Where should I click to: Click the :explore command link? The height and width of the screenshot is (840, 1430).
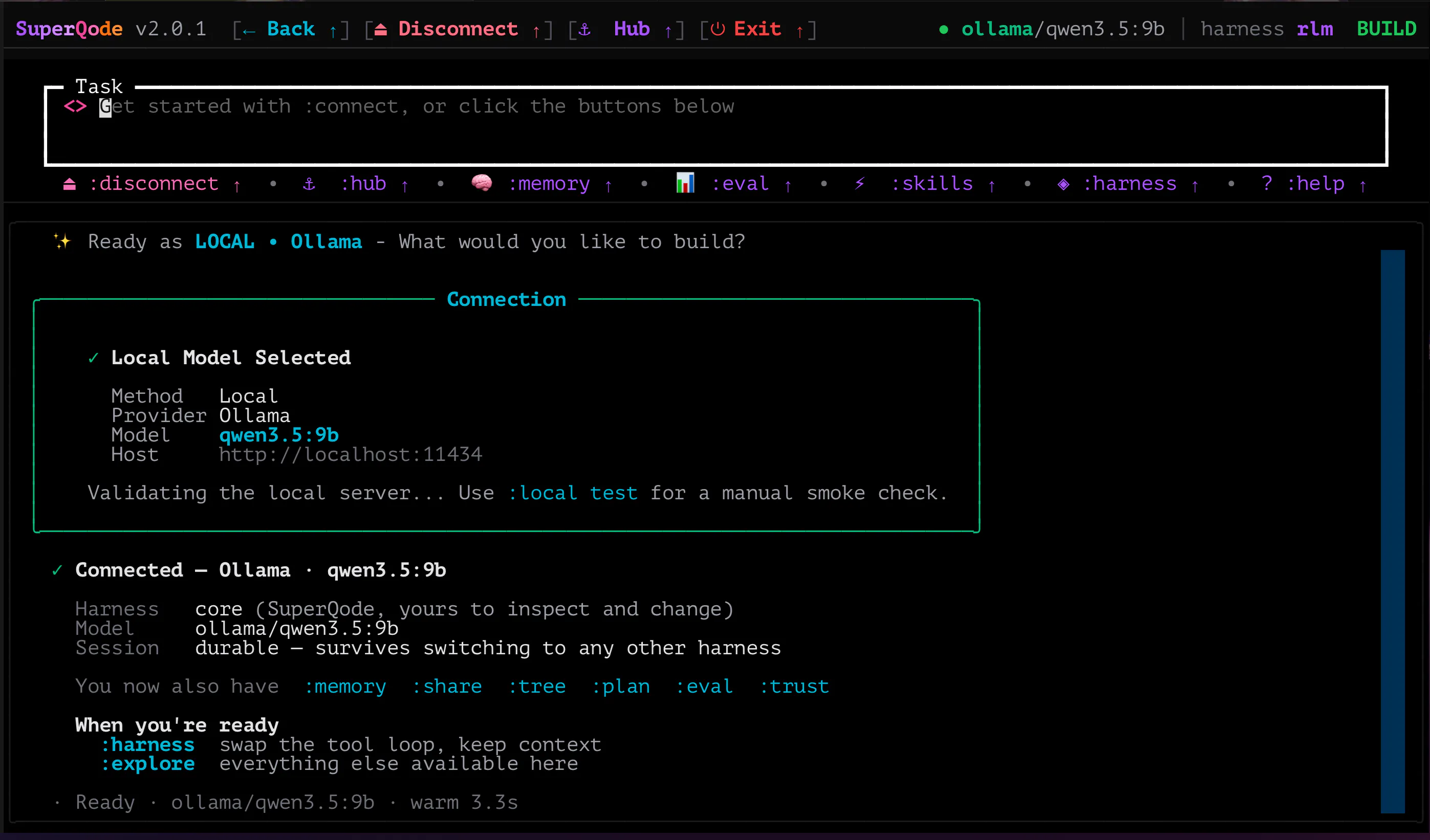147,764
